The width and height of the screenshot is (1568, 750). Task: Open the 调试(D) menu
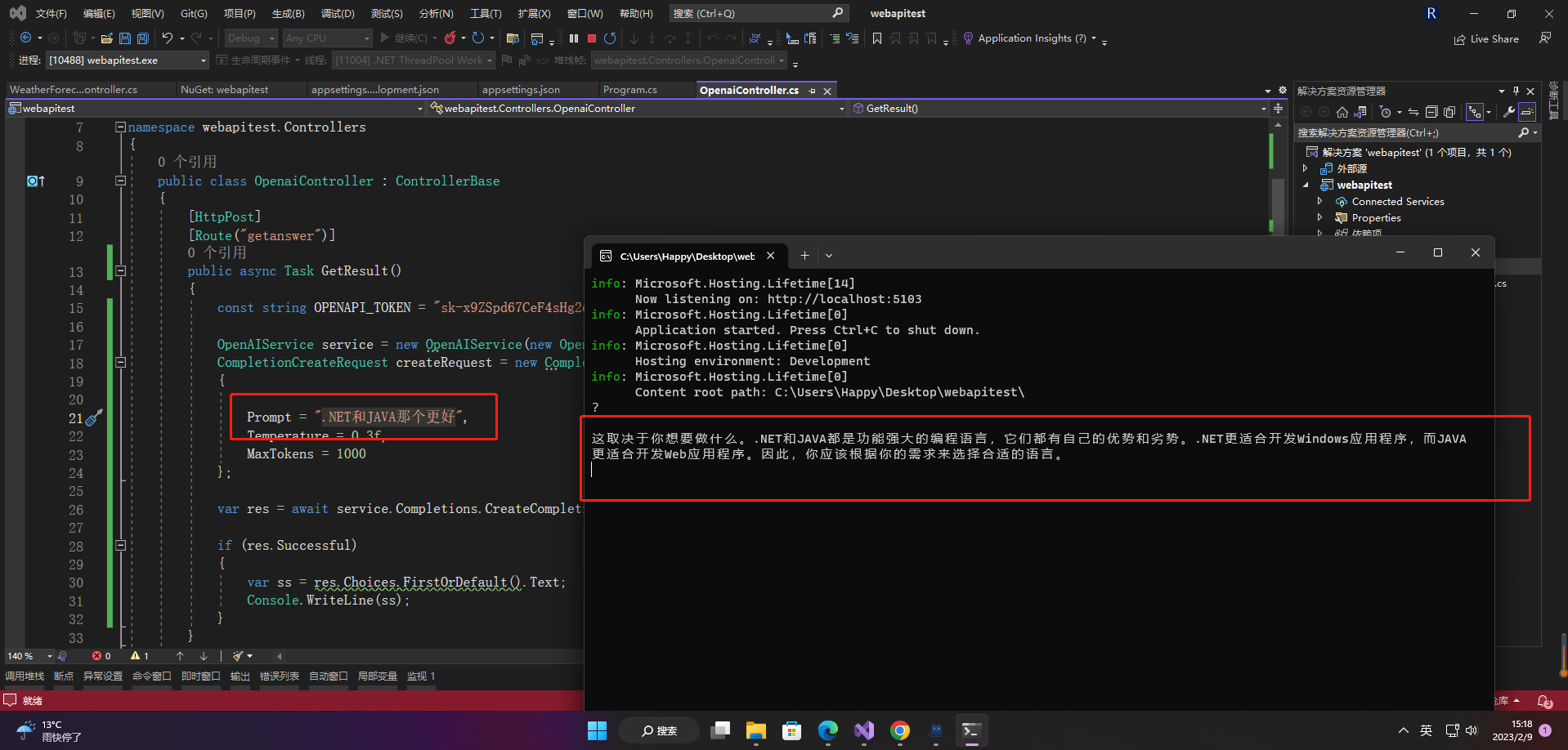click(338, 14)
